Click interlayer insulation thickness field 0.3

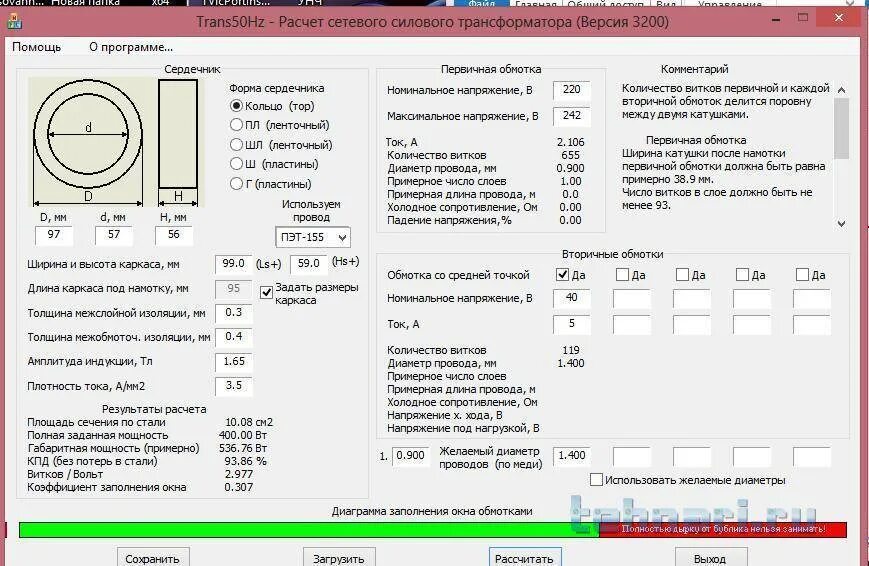tap(233, 313)
